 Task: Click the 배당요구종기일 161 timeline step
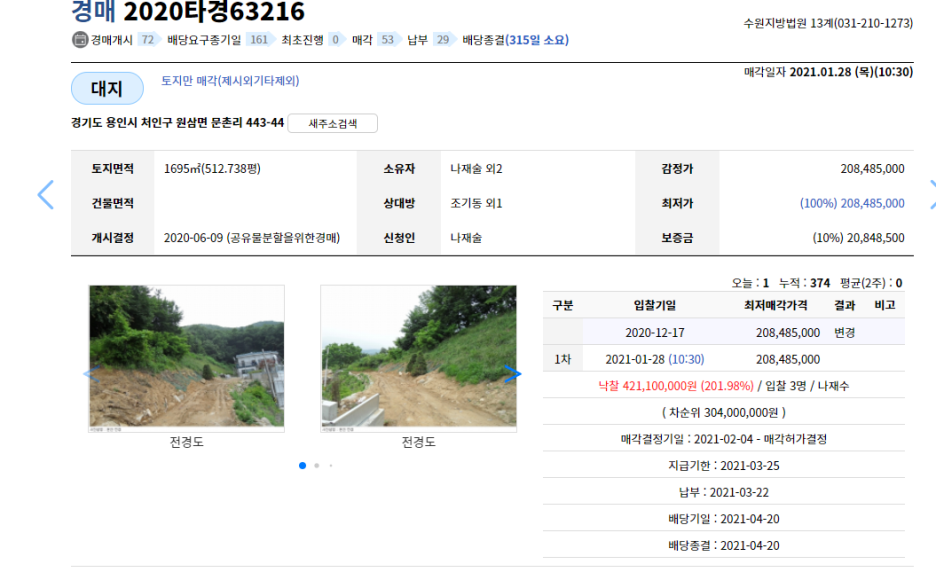[220, 40]
